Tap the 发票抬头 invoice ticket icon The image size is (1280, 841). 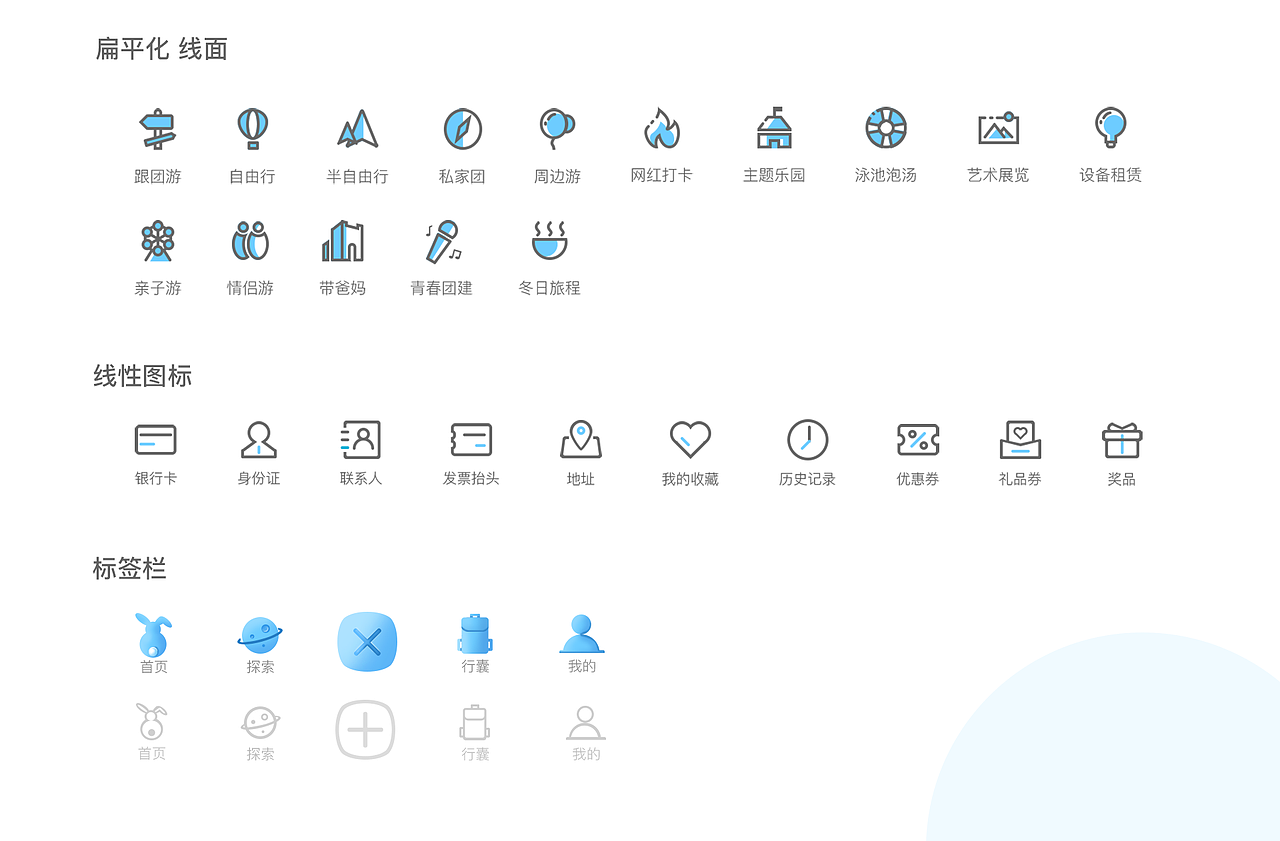(x=471, y=439)
